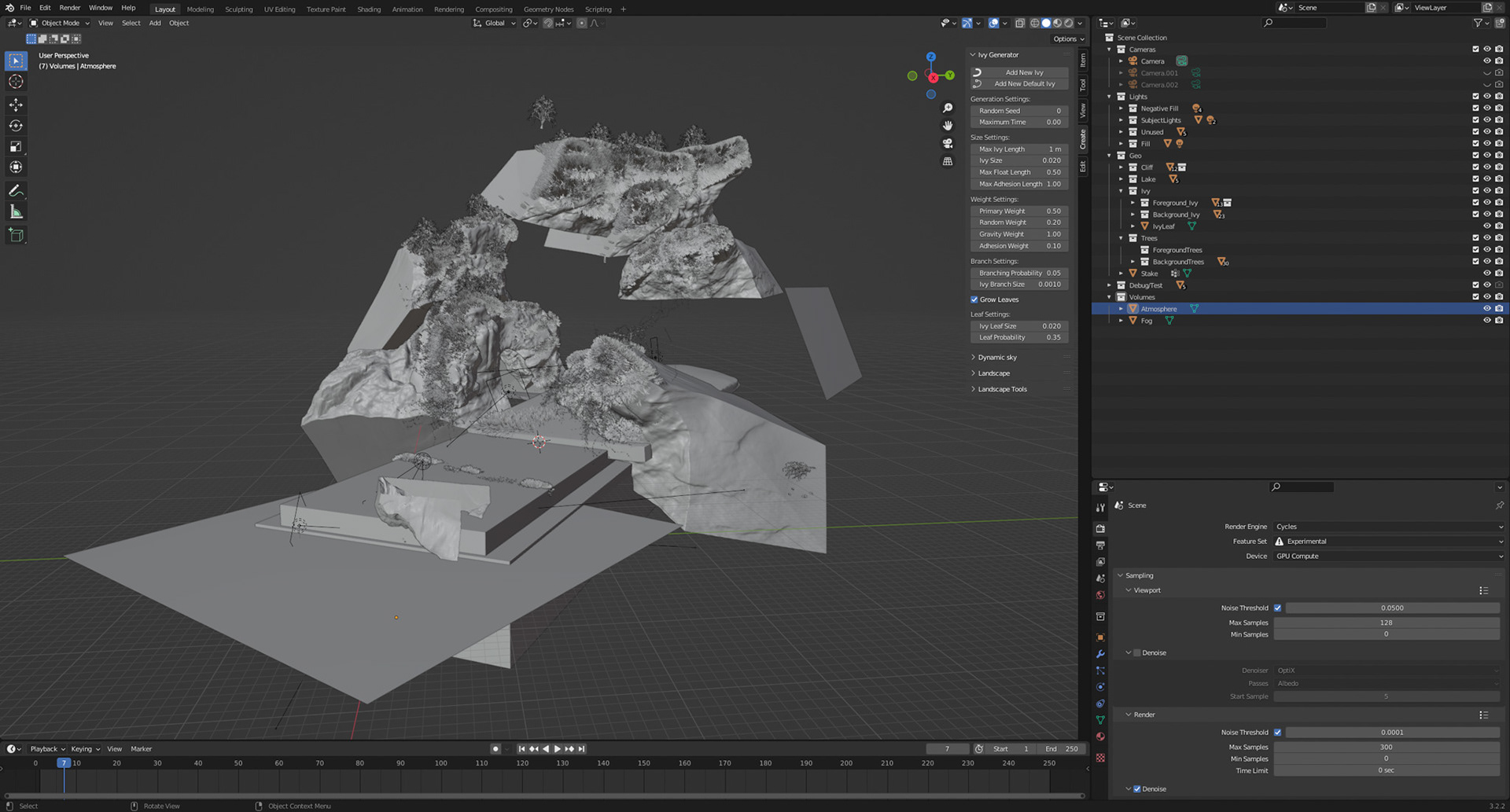Click the Add New Ivy button
This screenshot has width=1510, height=812.
[1023, 72]
